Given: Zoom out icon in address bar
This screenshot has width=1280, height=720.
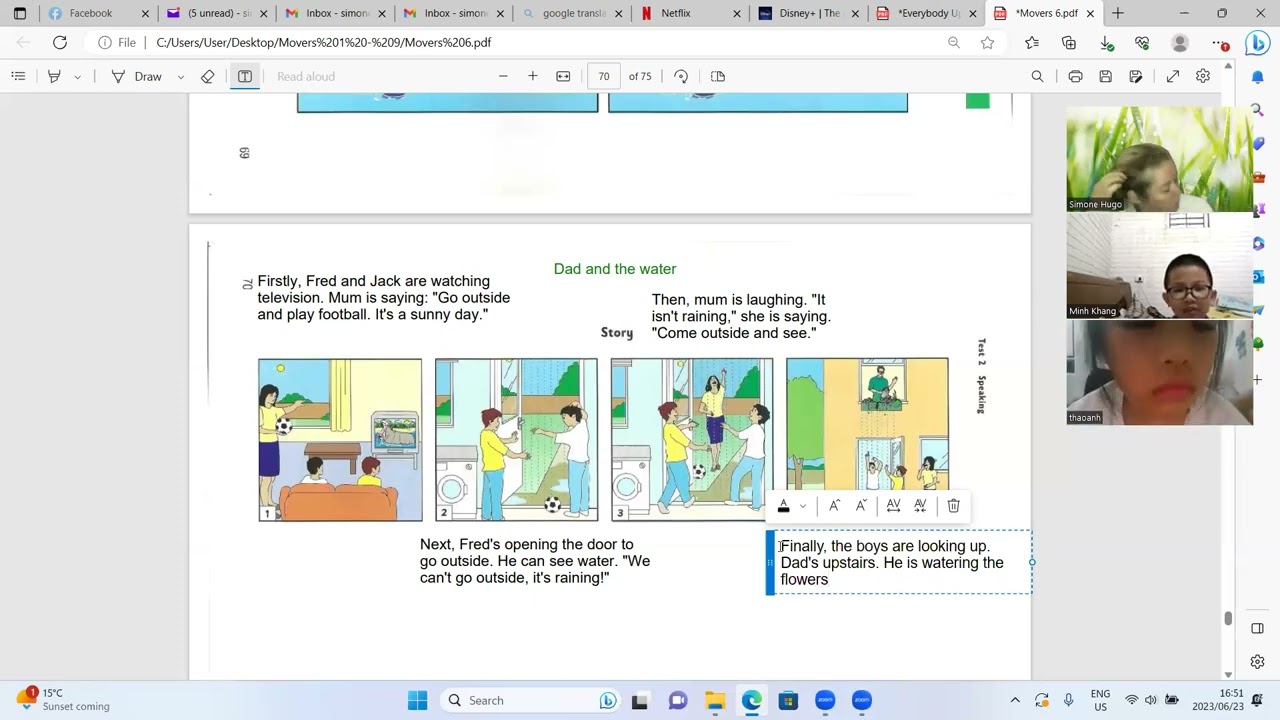Looking at the screenshot, I should coord(953,43).
